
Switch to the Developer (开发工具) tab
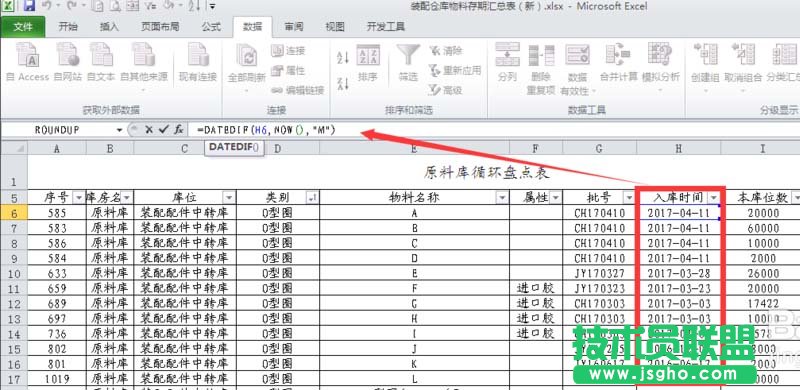(x=386, y=27)
